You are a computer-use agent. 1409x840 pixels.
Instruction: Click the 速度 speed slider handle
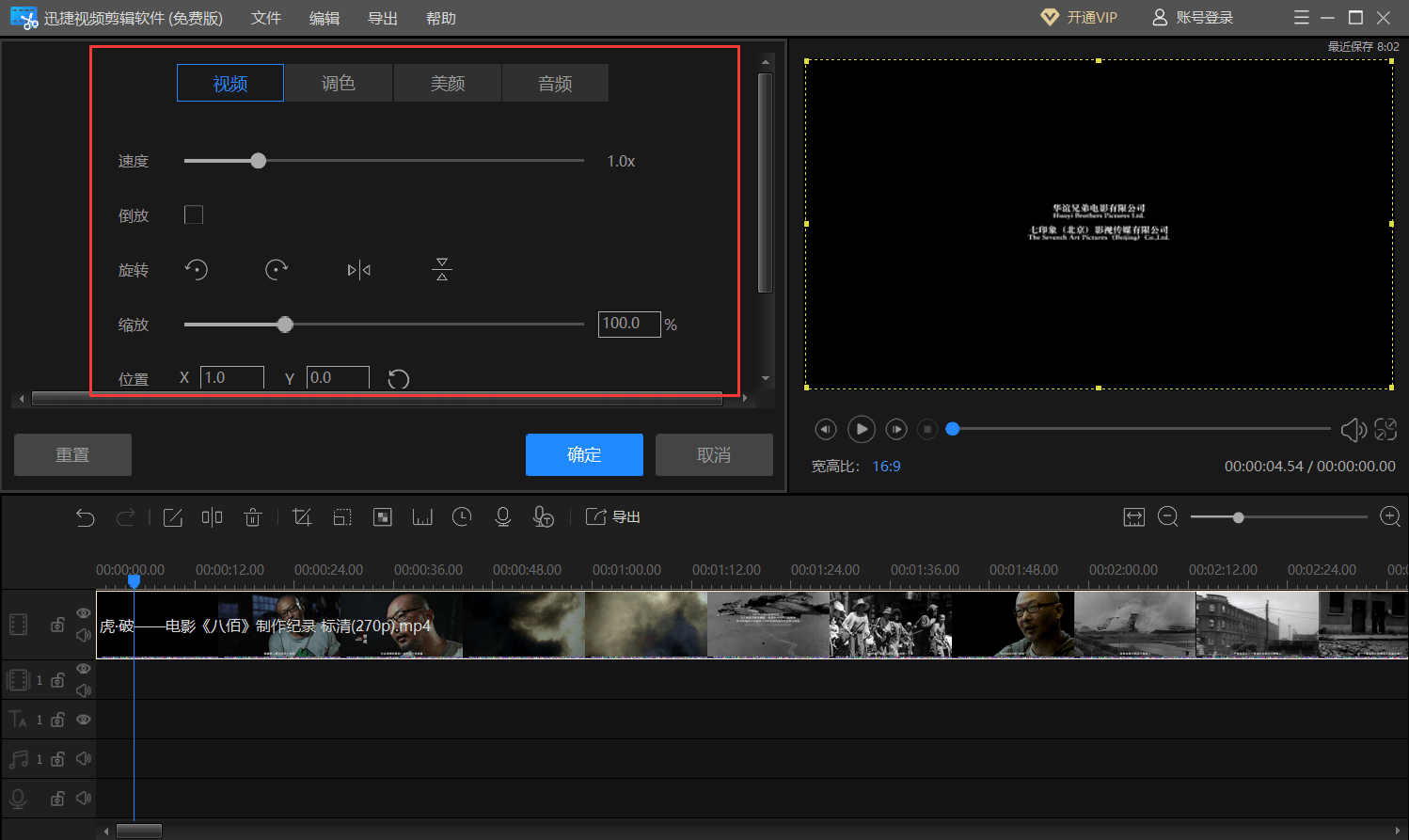click(259, 161)
